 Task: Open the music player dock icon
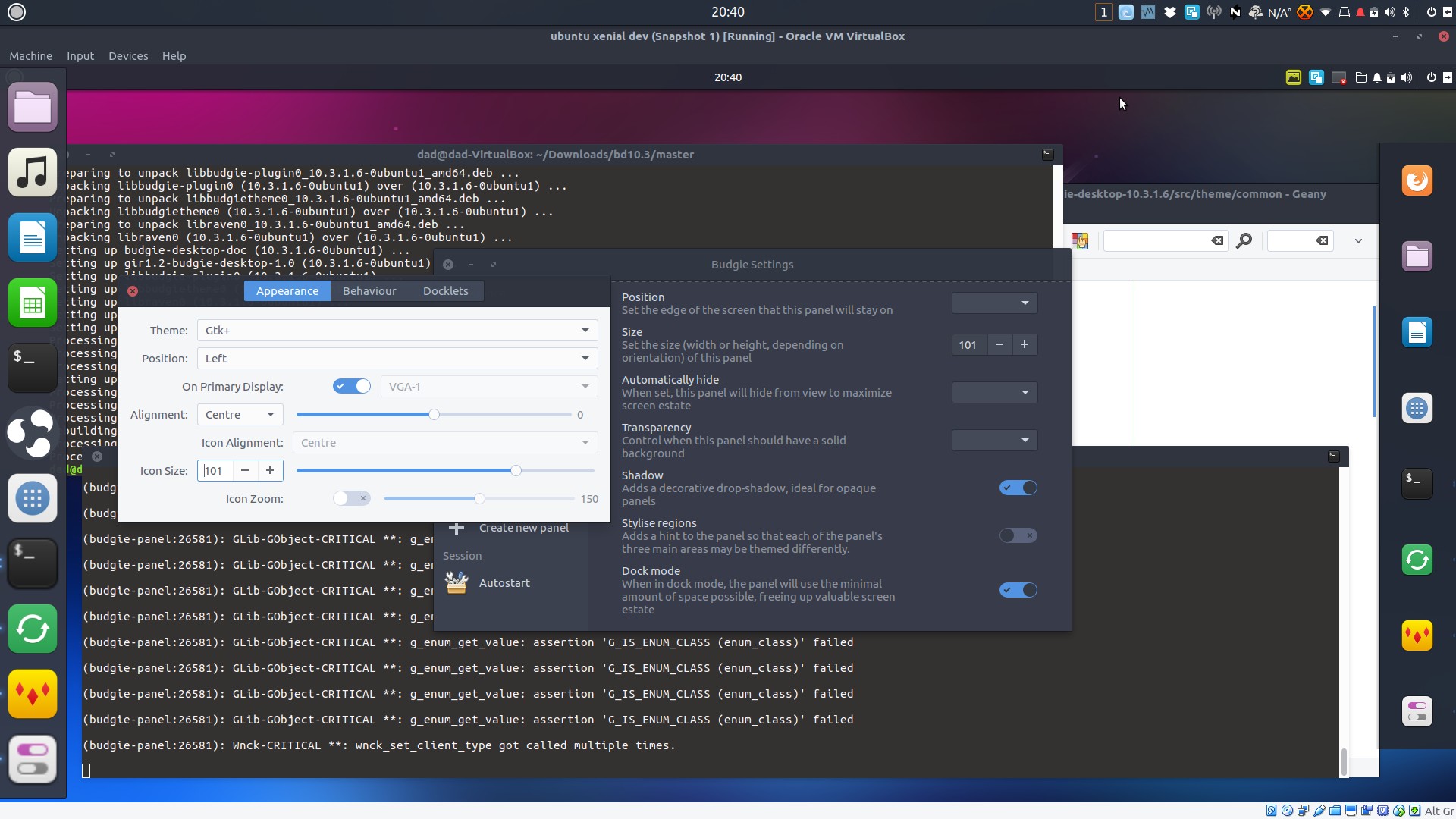pyautogui.click(x=33, y=172)
